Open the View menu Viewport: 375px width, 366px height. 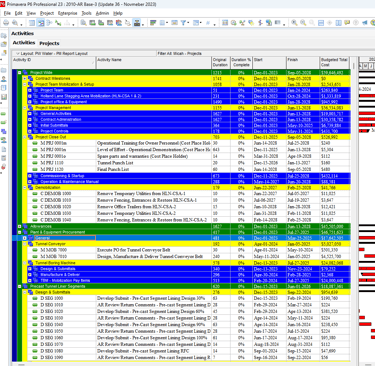(x=31, y=13)
